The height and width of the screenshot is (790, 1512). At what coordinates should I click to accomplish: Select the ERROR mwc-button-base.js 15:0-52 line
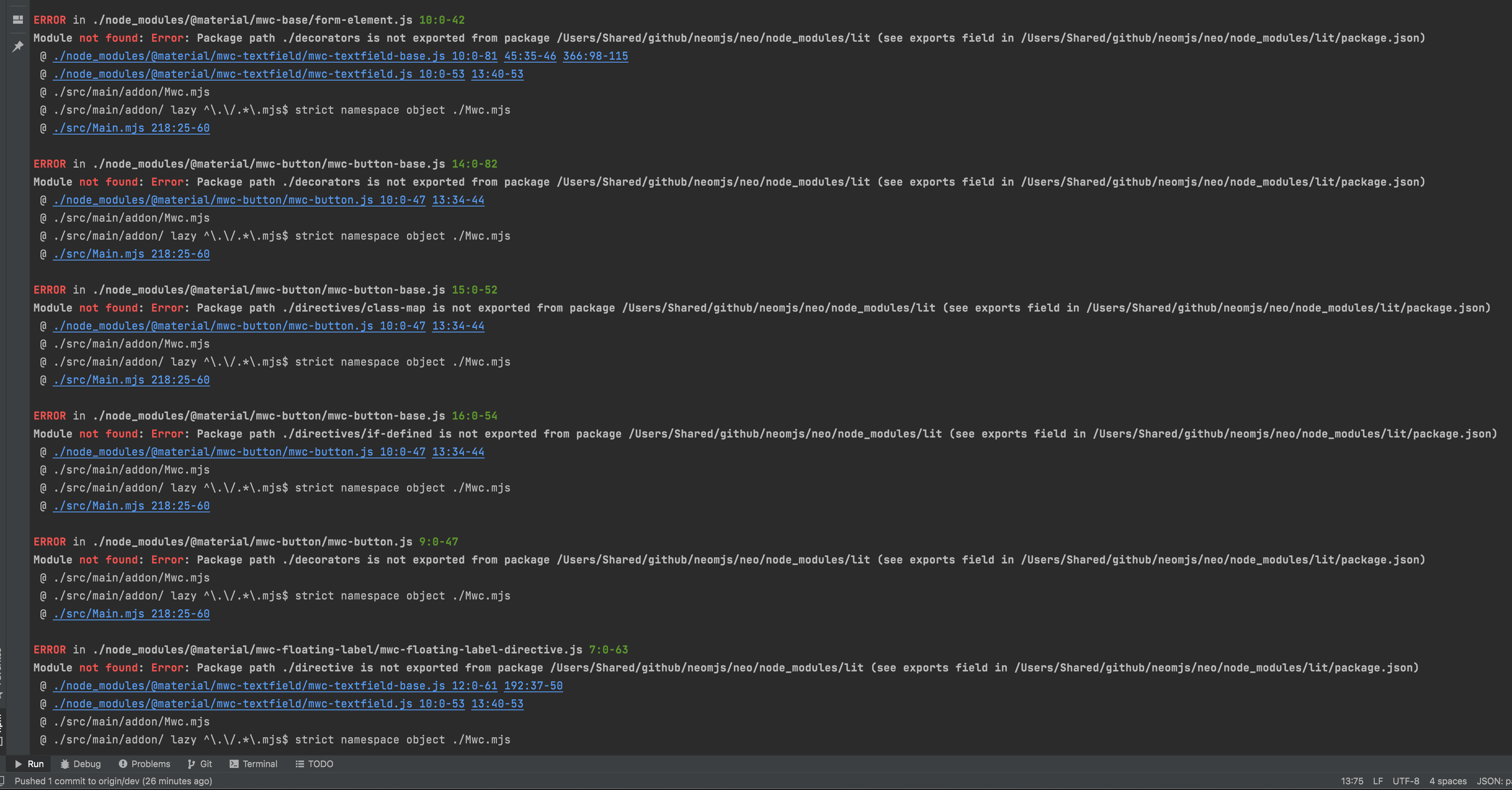[265, 290]
